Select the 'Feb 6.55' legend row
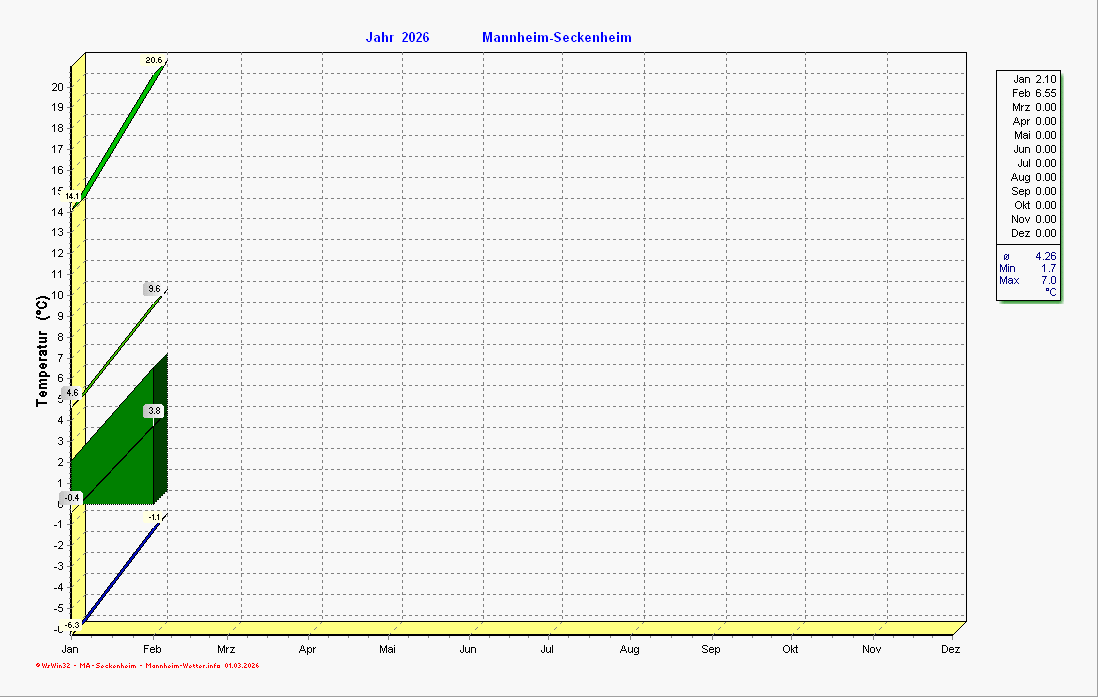Viewport: 1098px width, 697px height. [1033, 93]
